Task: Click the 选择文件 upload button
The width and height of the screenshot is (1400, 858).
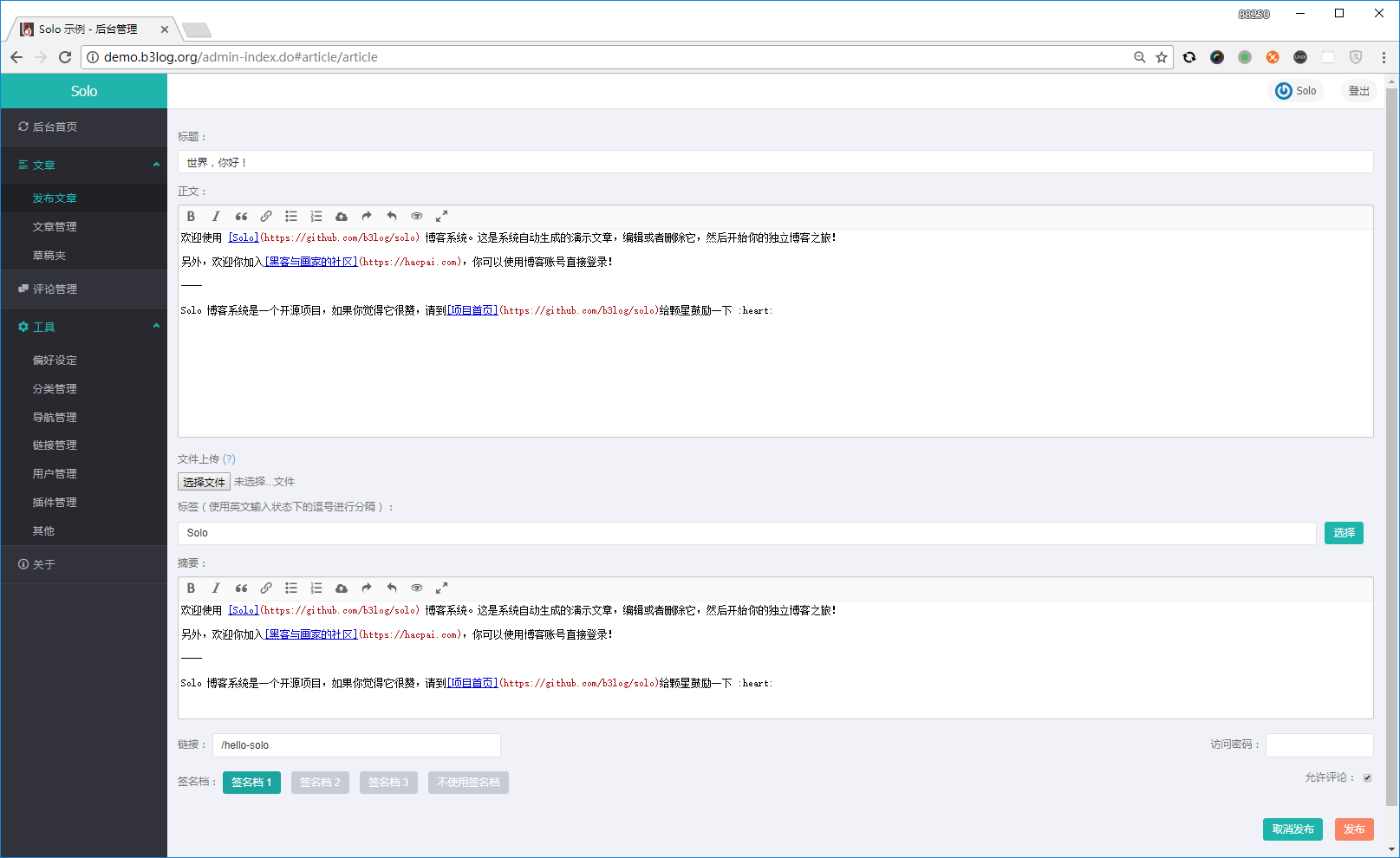Action: (x=204, y=482)
